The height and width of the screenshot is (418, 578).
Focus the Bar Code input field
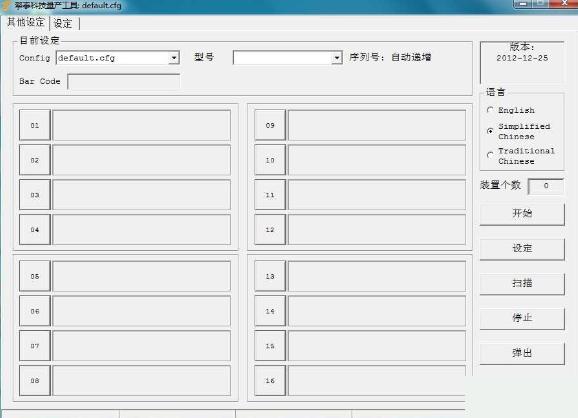click(123, 81)
